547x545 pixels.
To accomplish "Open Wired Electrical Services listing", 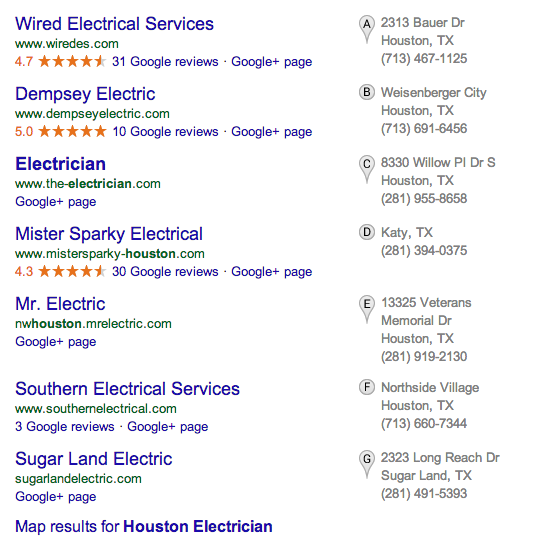I will click(114, 24).
